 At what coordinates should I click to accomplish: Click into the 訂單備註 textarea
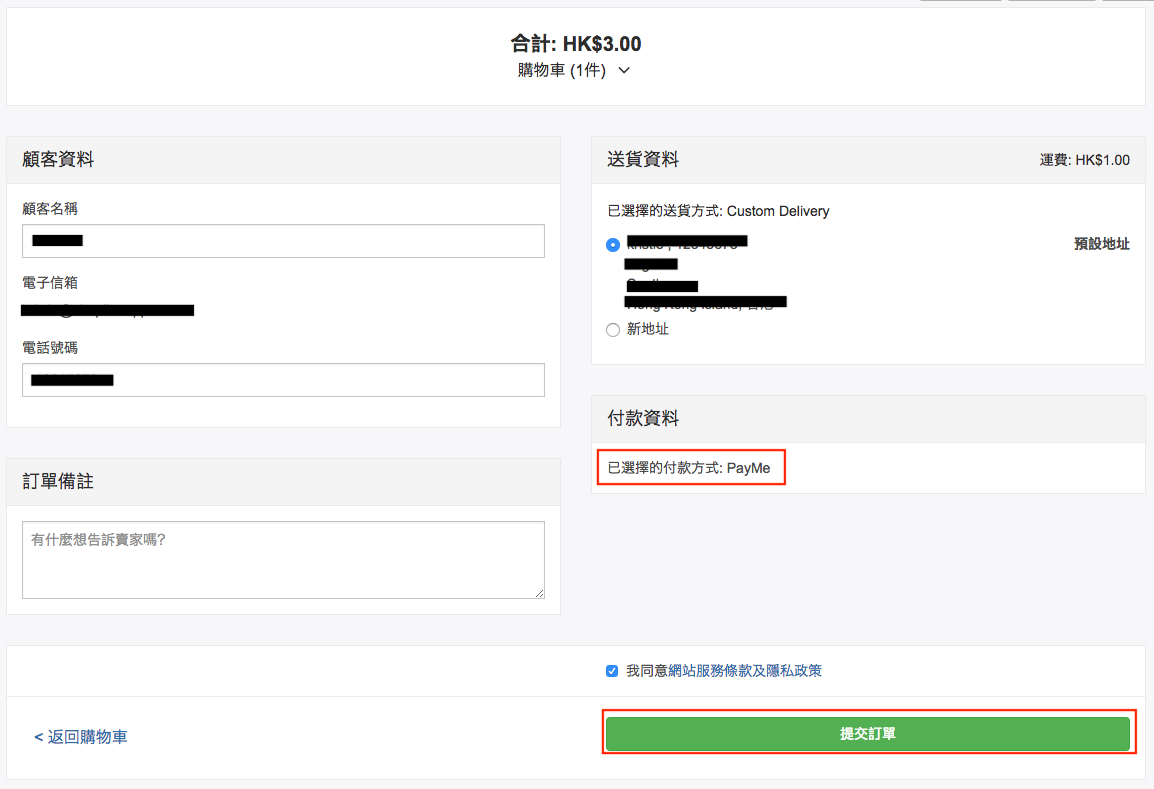pyautogui.click(x=283, y=559)
